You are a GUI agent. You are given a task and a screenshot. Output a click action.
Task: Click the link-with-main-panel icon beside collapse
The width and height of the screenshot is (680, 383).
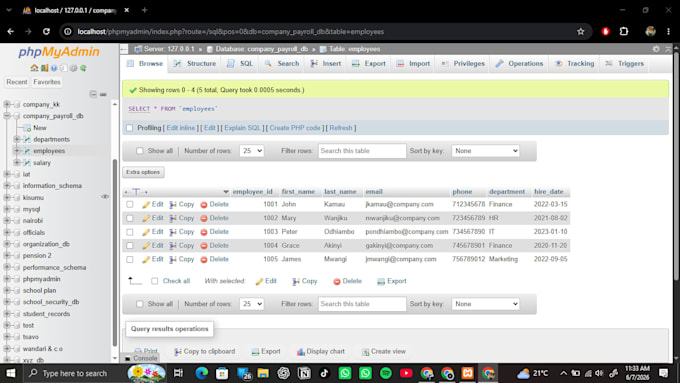coord(103,94)
